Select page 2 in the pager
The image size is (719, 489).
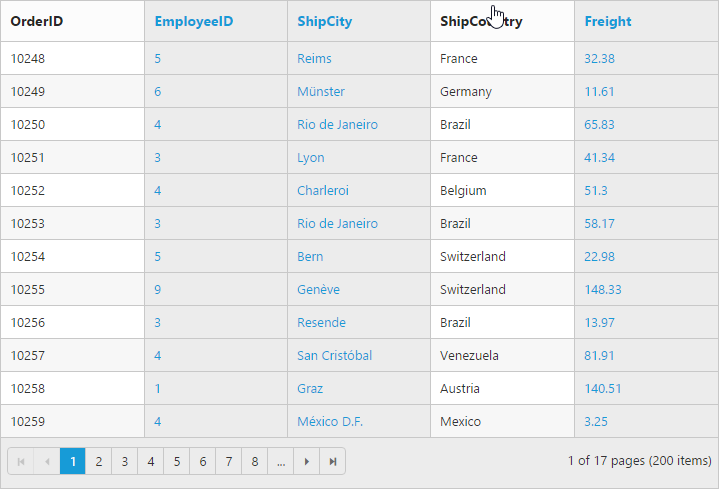(x=98, y=461)
